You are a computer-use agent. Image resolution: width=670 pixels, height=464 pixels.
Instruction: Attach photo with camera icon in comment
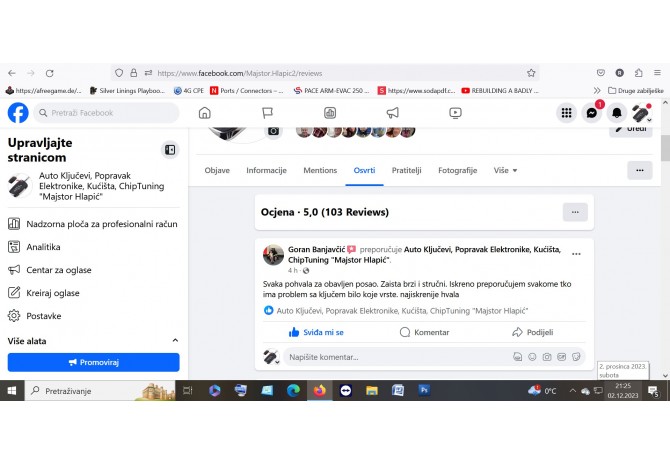tap(547, 357)
